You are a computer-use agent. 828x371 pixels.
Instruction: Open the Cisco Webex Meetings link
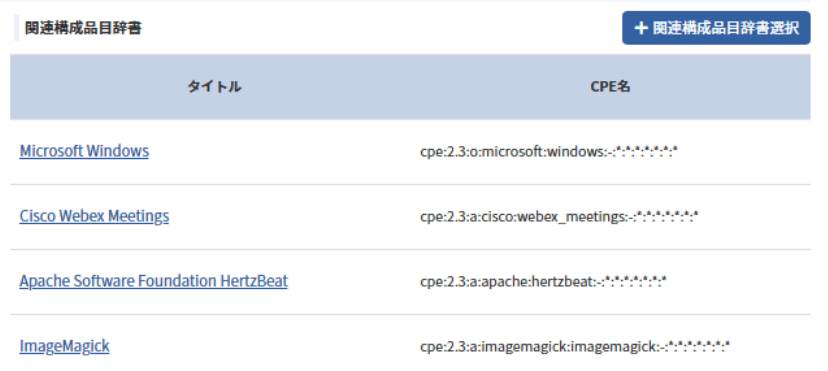coord(94,216)
